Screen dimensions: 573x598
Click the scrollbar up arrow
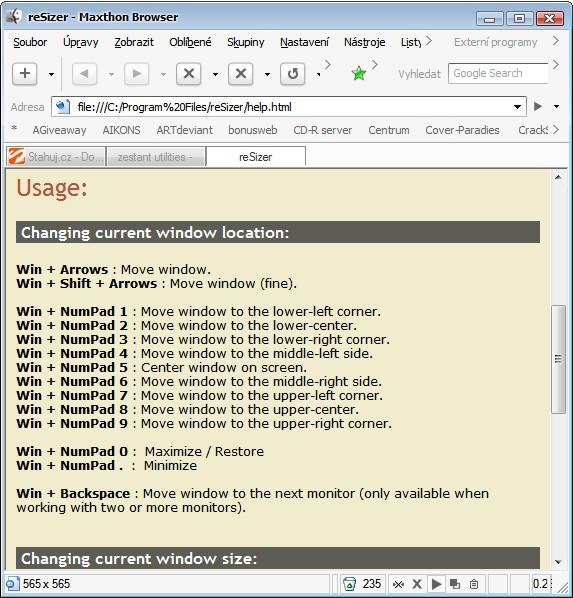pyautogui.click(x=558, y=177)
